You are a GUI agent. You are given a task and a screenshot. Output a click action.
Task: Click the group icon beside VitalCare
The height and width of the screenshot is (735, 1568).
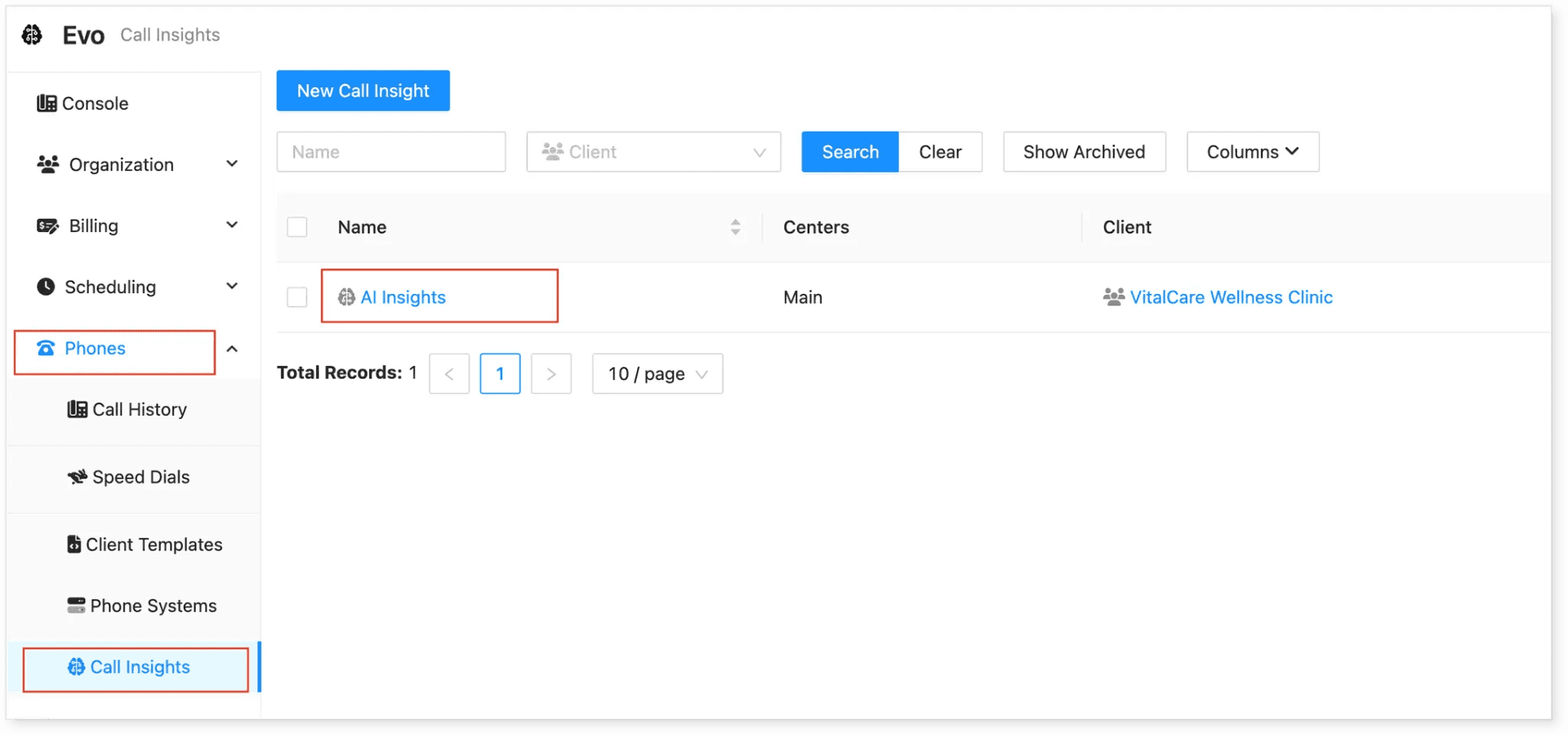click(x=1114, y=296)
